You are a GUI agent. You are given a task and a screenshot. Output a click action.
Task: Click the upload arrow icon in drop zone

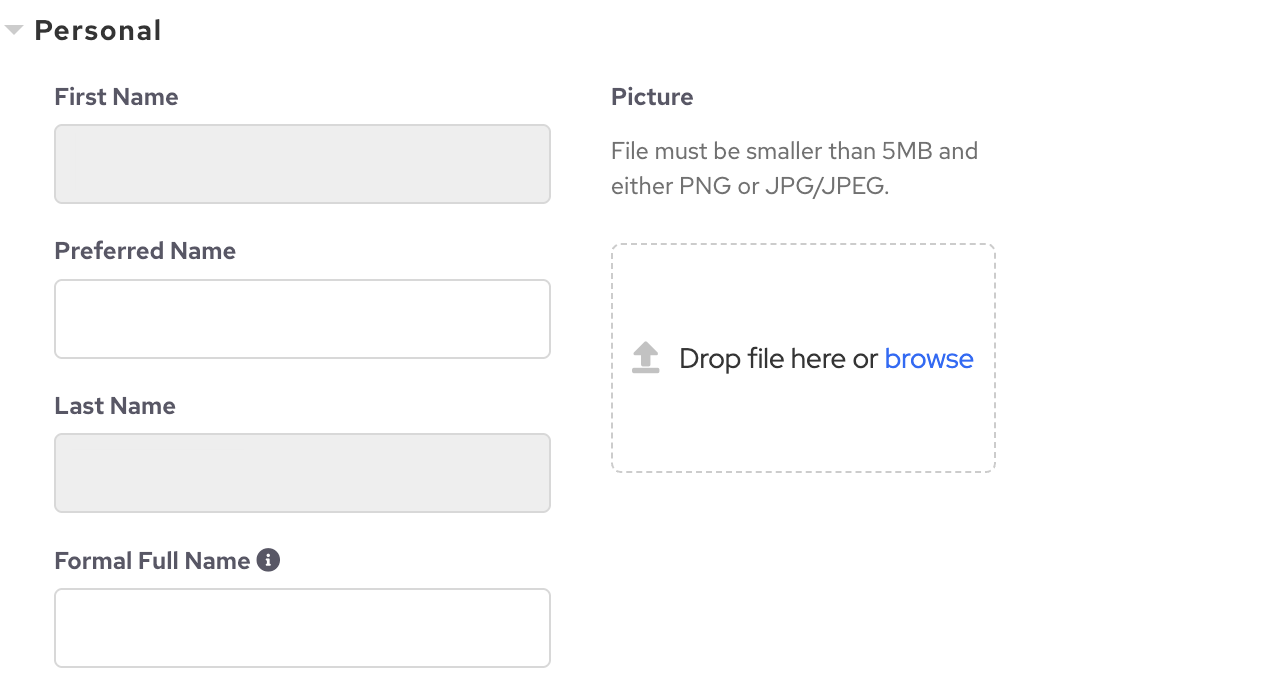coord(646,358)
